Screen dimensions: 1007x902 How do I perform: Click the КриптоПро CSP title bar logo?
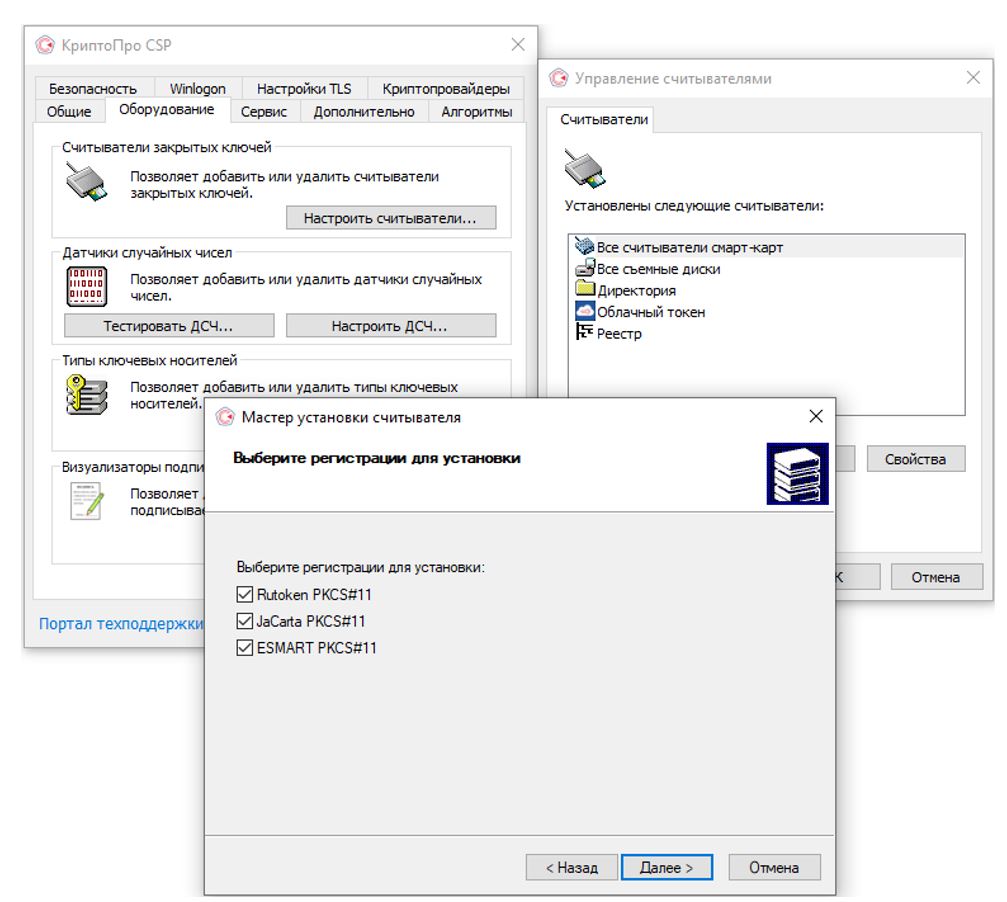(45, 45)
